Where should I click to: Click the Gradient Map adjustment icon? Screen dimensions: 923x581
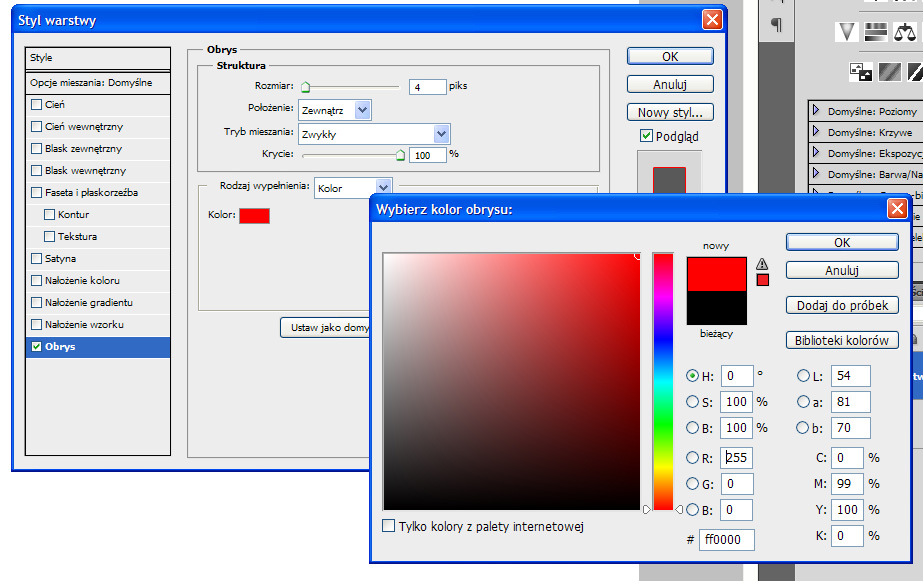coord(888,72)
